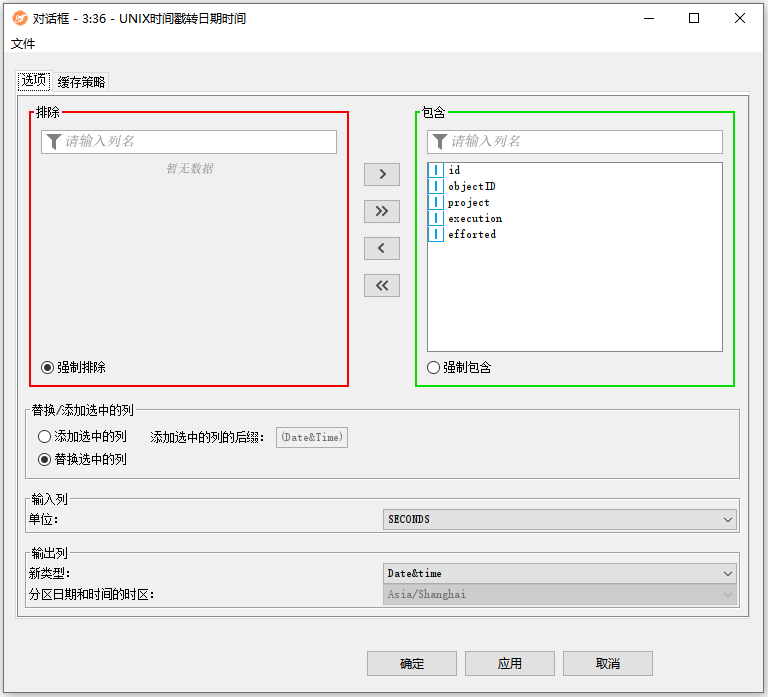Open the 文件 menu
The image size is (768, 697).
pyautogui.click(x=23, y=44)
